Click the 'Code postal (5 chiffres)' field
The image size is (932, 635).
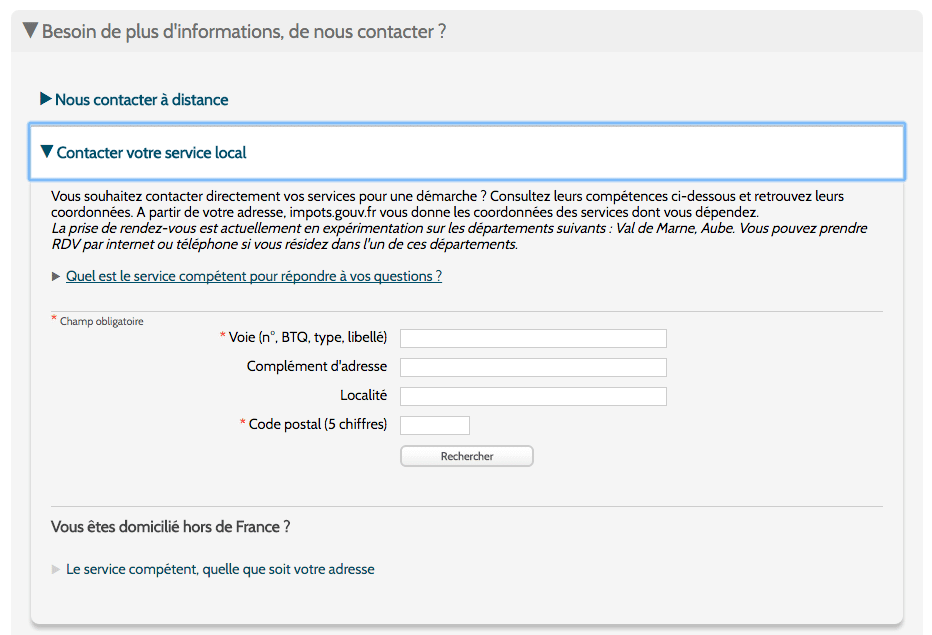434,426
